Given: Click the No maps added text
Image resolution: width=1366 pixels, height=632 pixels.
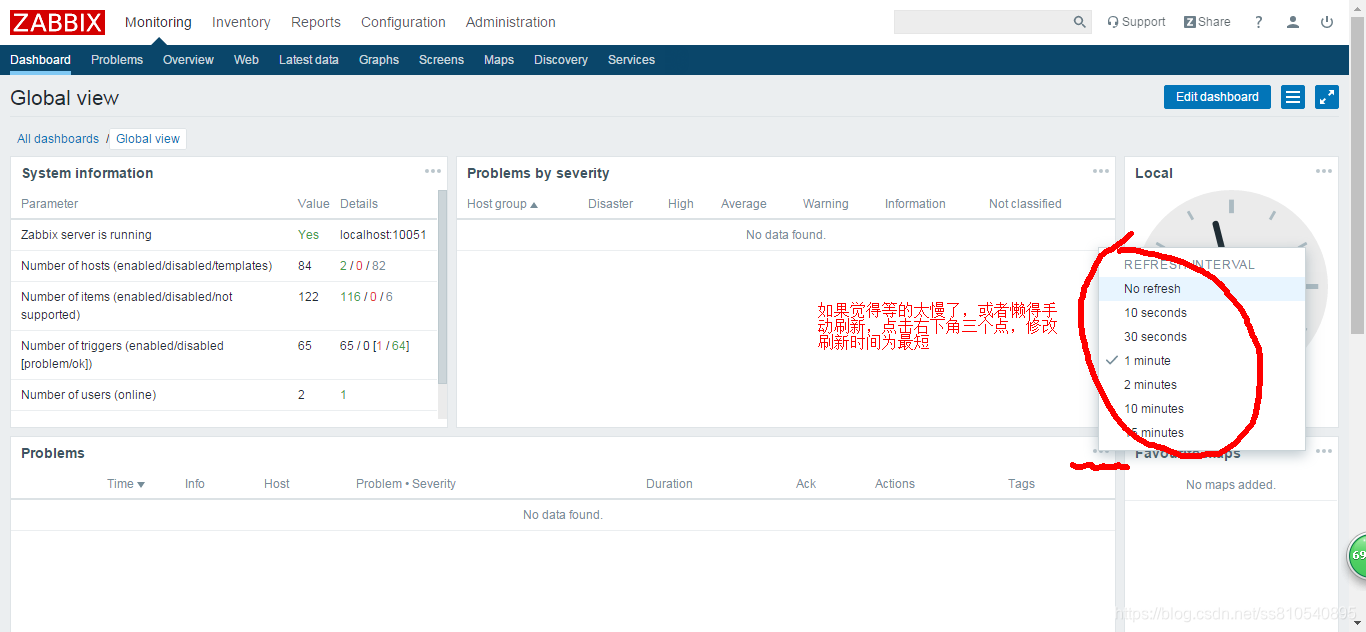Looking at the screenshot, I should [1231, 485].
